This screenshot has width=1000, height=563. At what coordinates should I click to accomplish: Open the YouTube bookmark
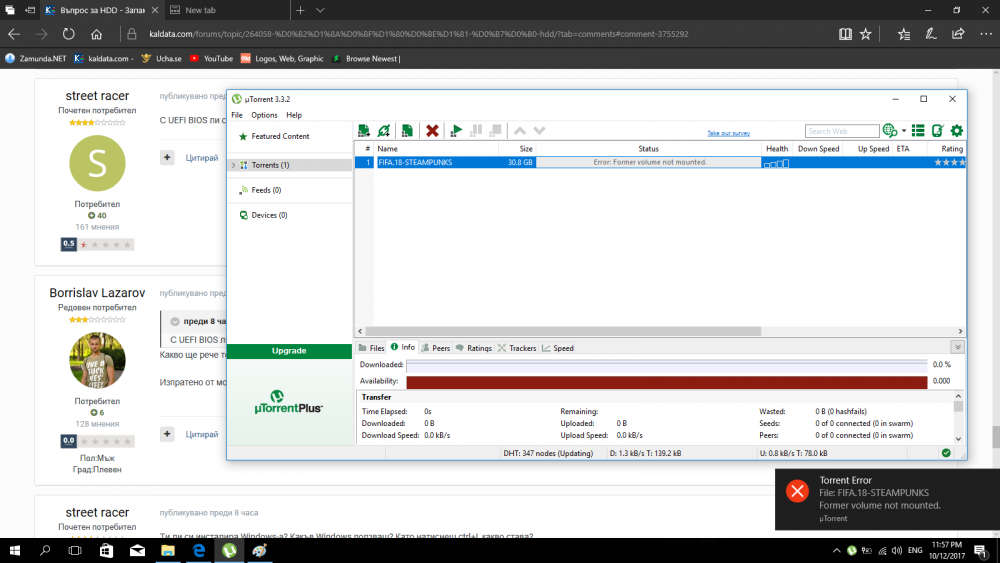point(212,59)
